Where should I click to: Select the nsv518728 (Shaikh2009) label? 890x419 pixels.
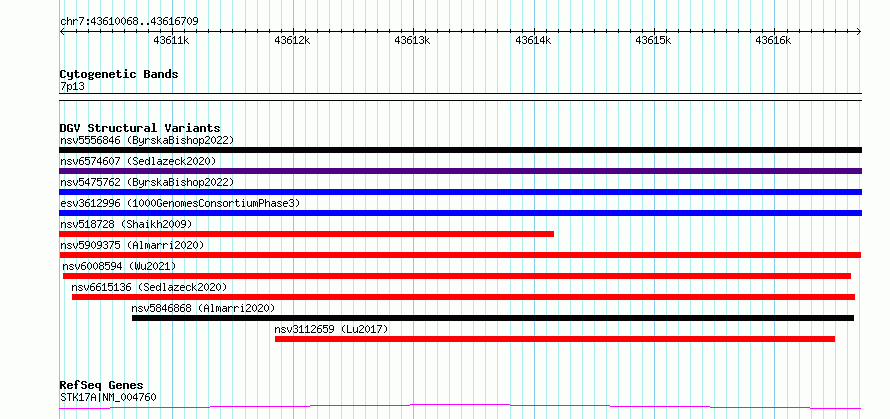[x=126, y=224]
